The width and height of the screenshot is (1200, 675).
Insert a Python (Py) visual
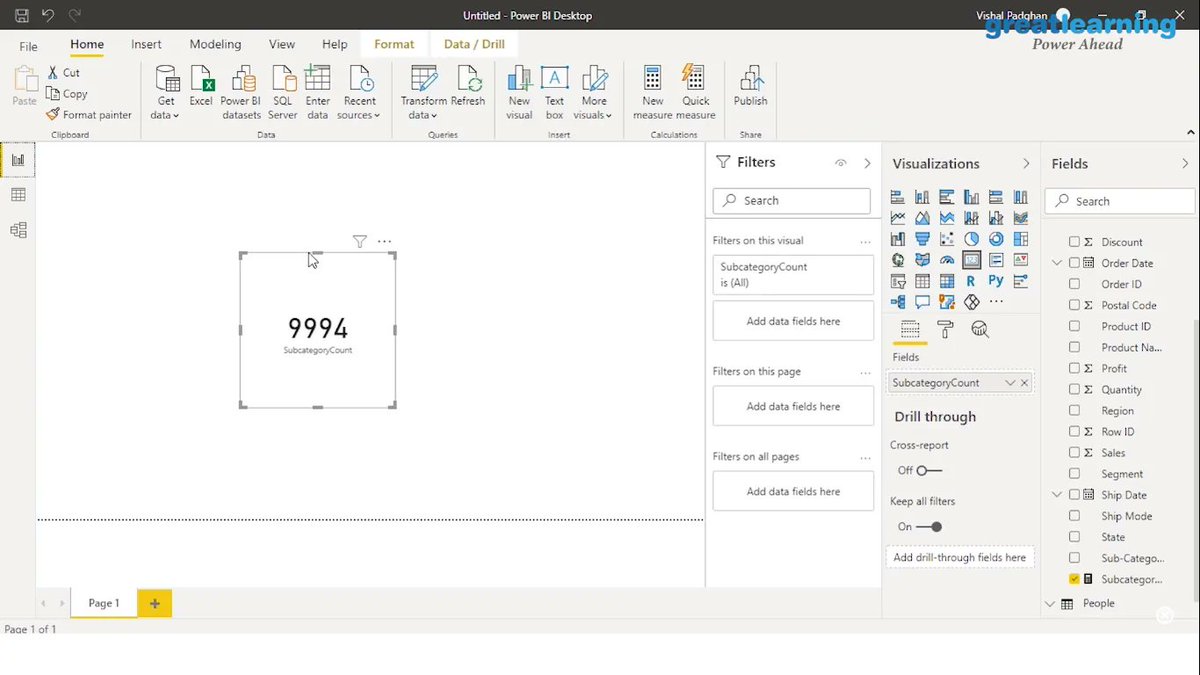pyautogui.click(x=996, y=281)
